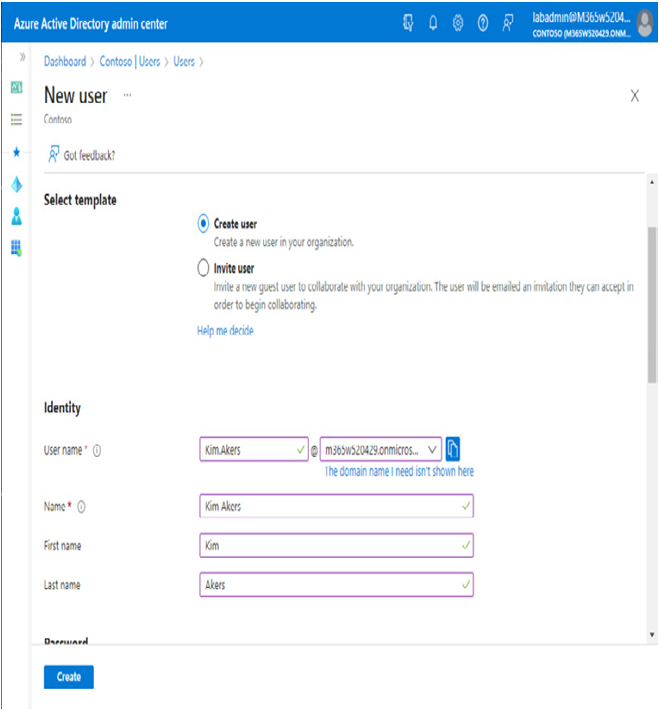Open All services list icon in sidebar

click(x=16, y=119)
